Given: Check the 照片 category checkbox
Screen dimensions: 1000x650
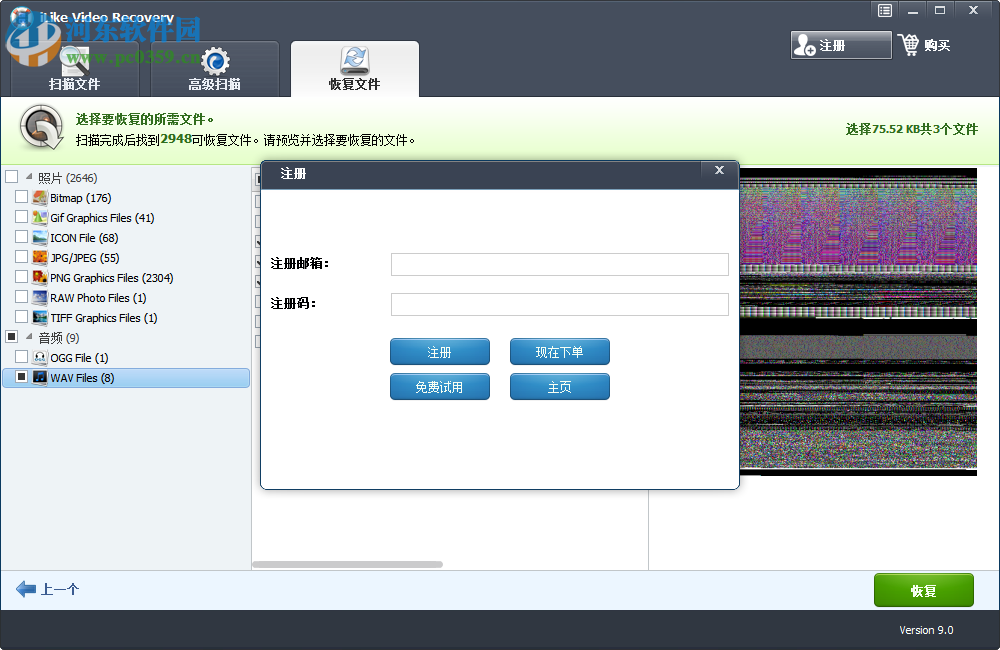Looking at the screenshot, I should [x=13, y=176].
